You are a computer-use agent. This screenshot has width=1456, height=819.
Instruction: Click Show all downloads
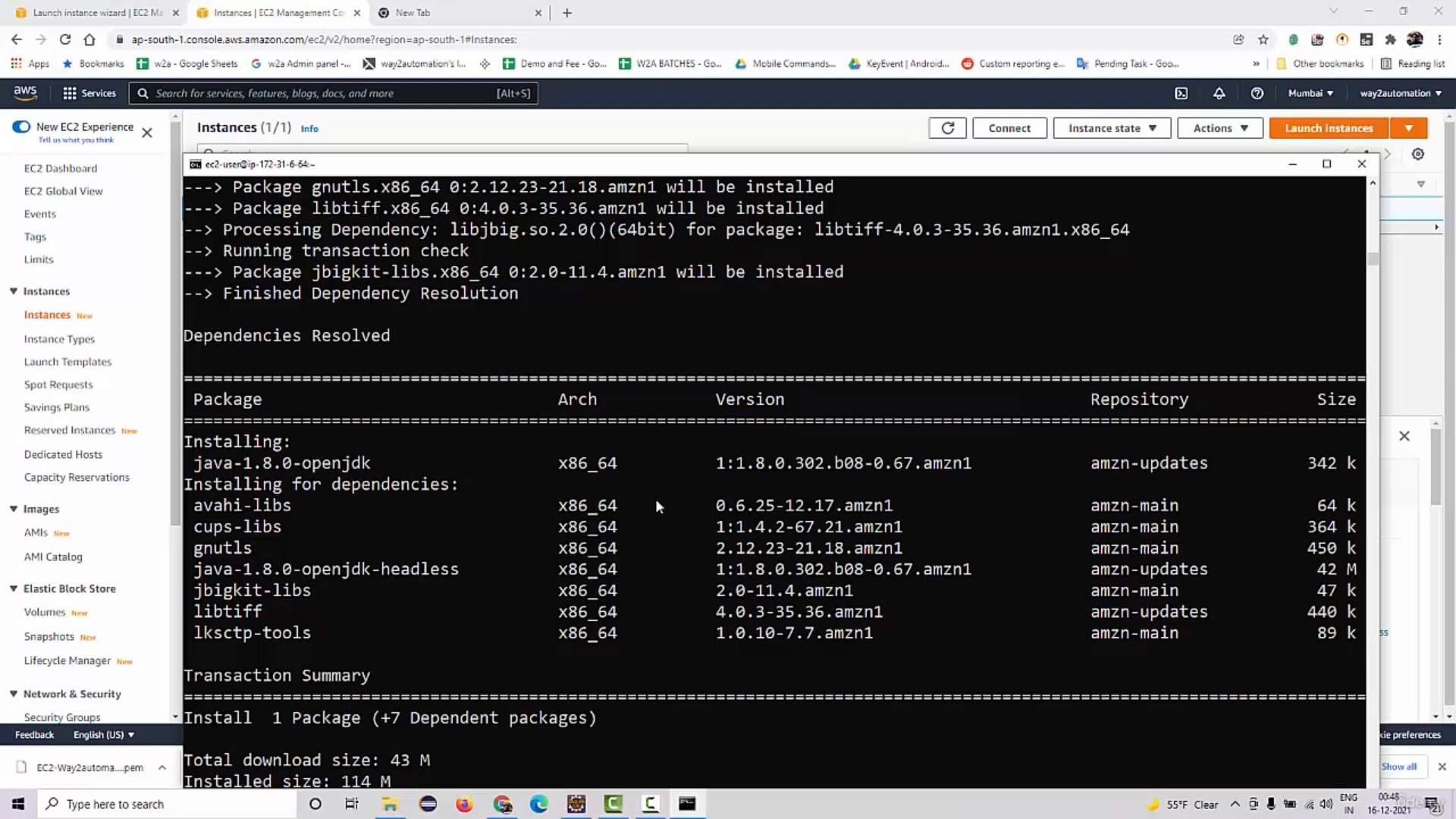coord(1398,767)
